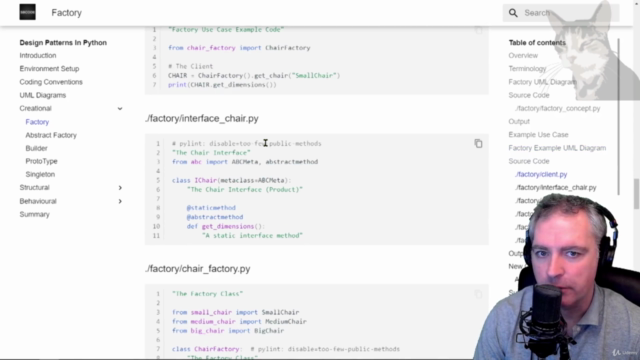Open the Builder page
The width and height of the screenshot is (640, 360).
[x=36, y=148]
